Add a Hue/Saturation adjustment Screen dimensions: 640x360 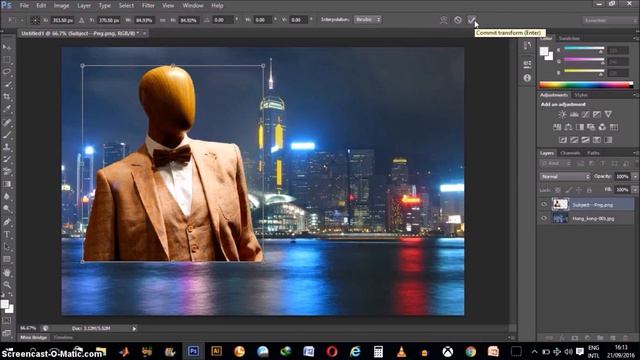point(557,127)
